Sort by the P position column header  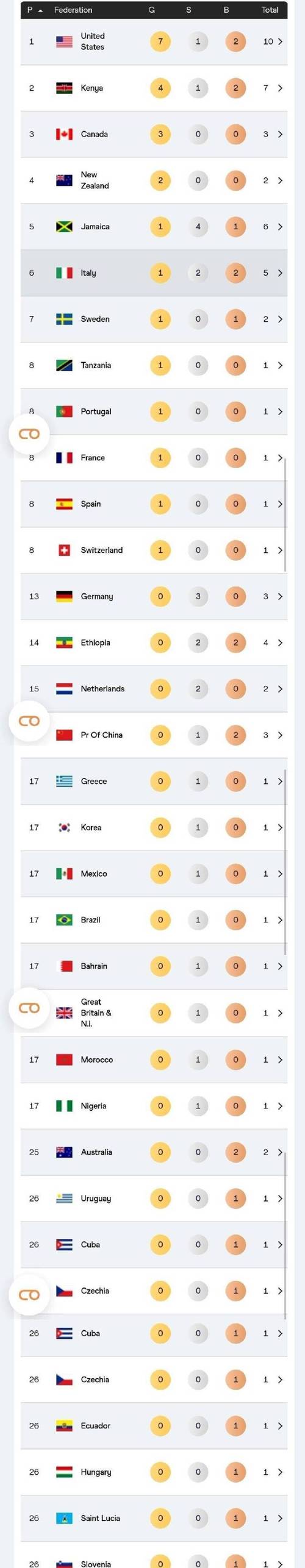[x=35, y=10]
